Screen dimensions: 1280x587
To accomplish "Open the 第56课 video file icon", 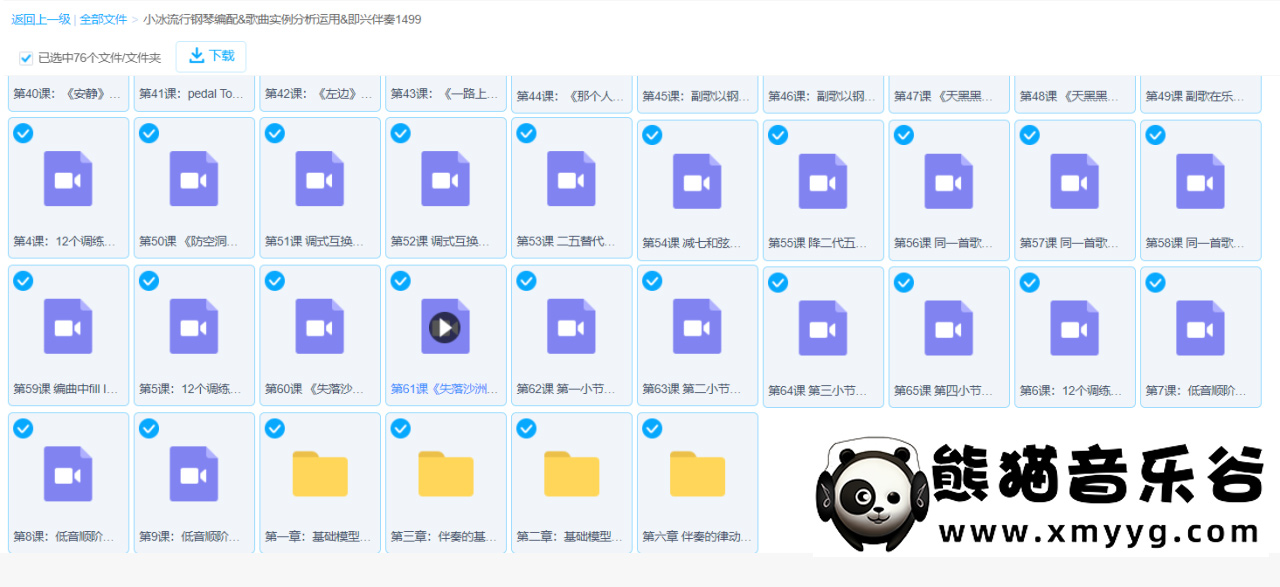I will click(x=950, y=181).
